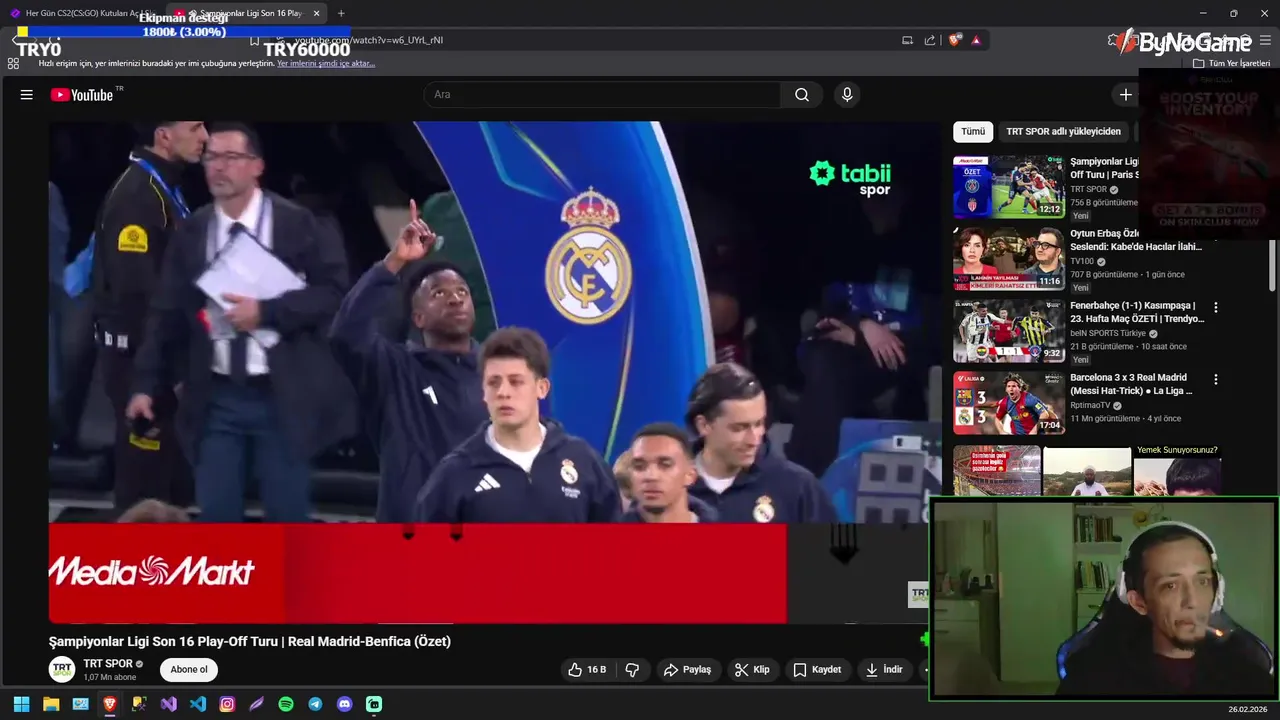1280x720 pixels.
Task: Click the search magnifier button
Action: tap(802, 95)
